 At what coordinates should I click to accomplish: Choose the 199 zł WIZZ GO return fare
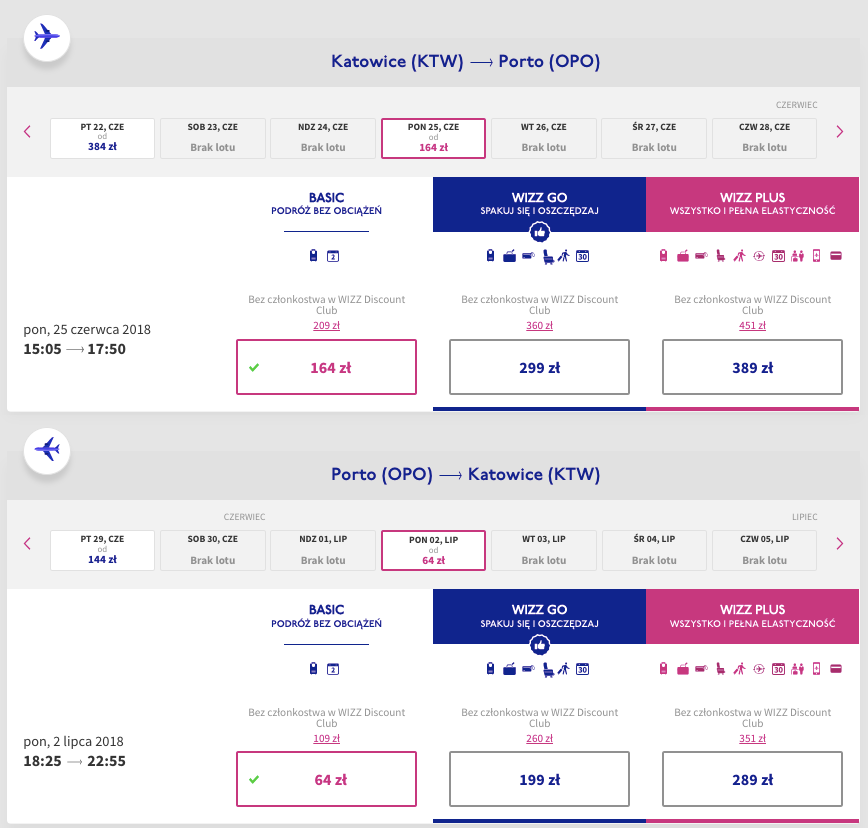540,779
